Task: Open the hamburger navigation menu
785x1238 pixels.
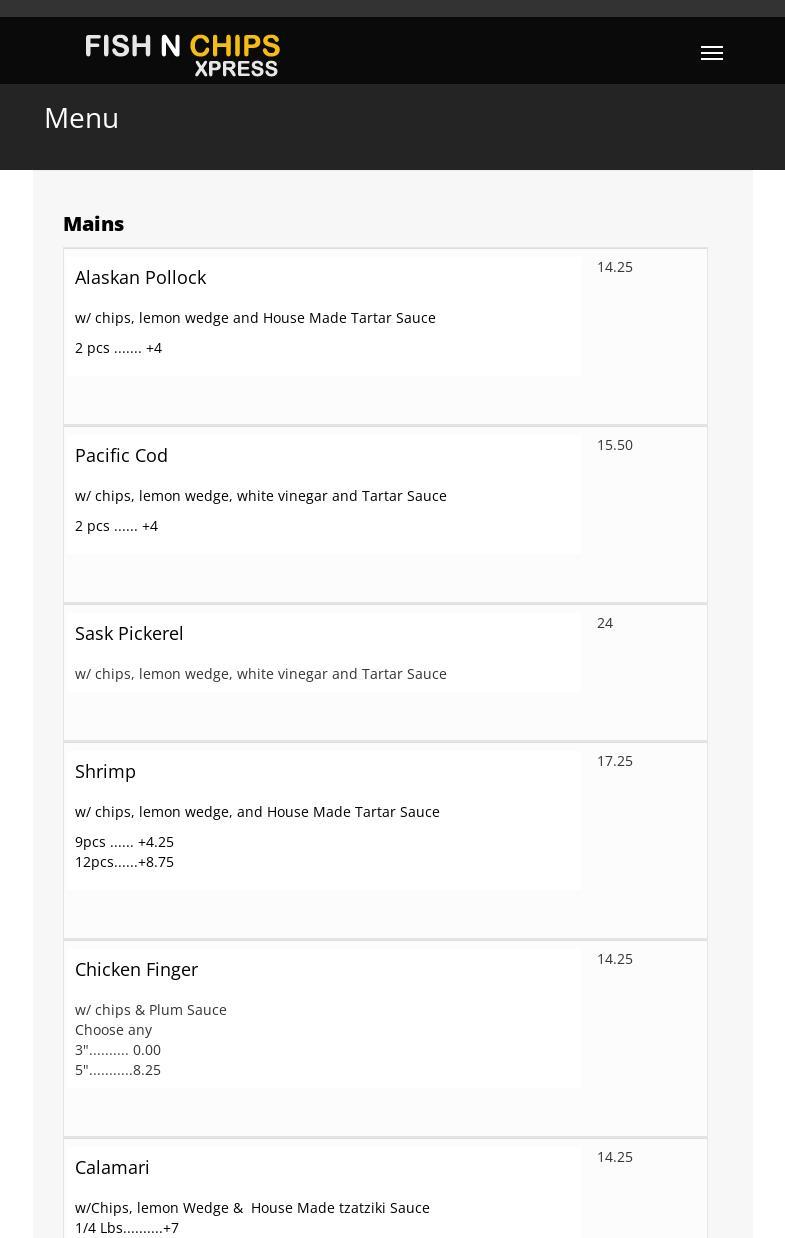Action: [712, 53]
